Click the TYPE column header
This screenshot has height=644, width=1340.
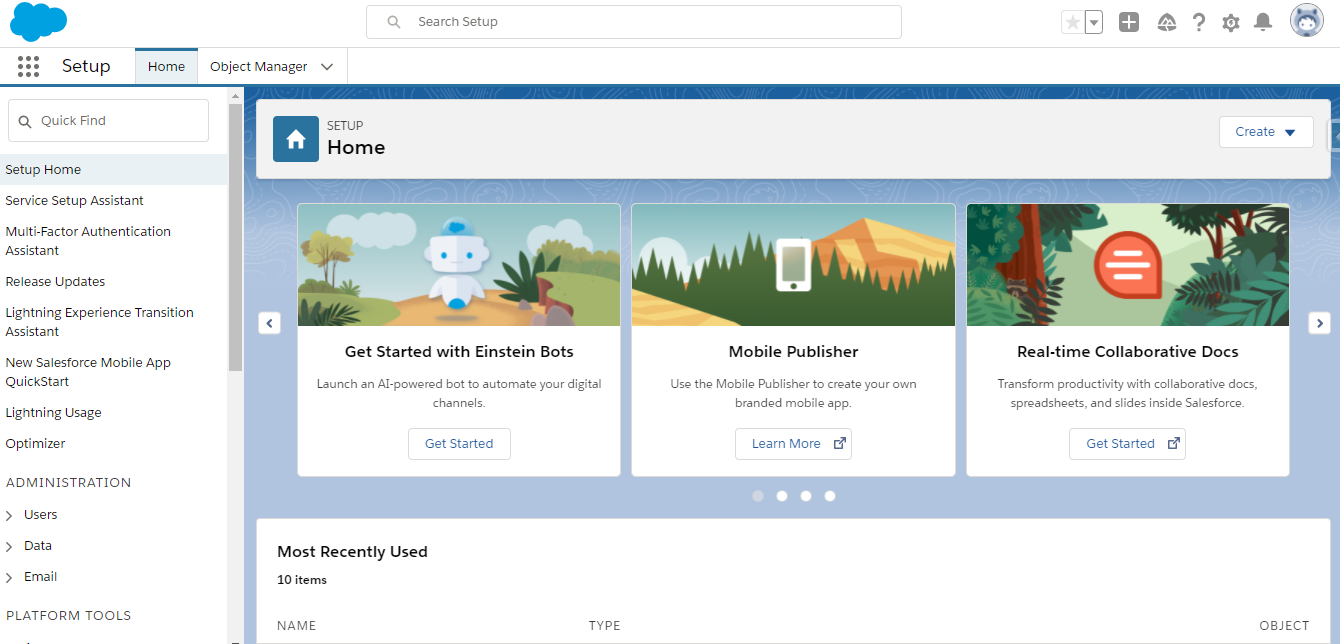[605, 626]
